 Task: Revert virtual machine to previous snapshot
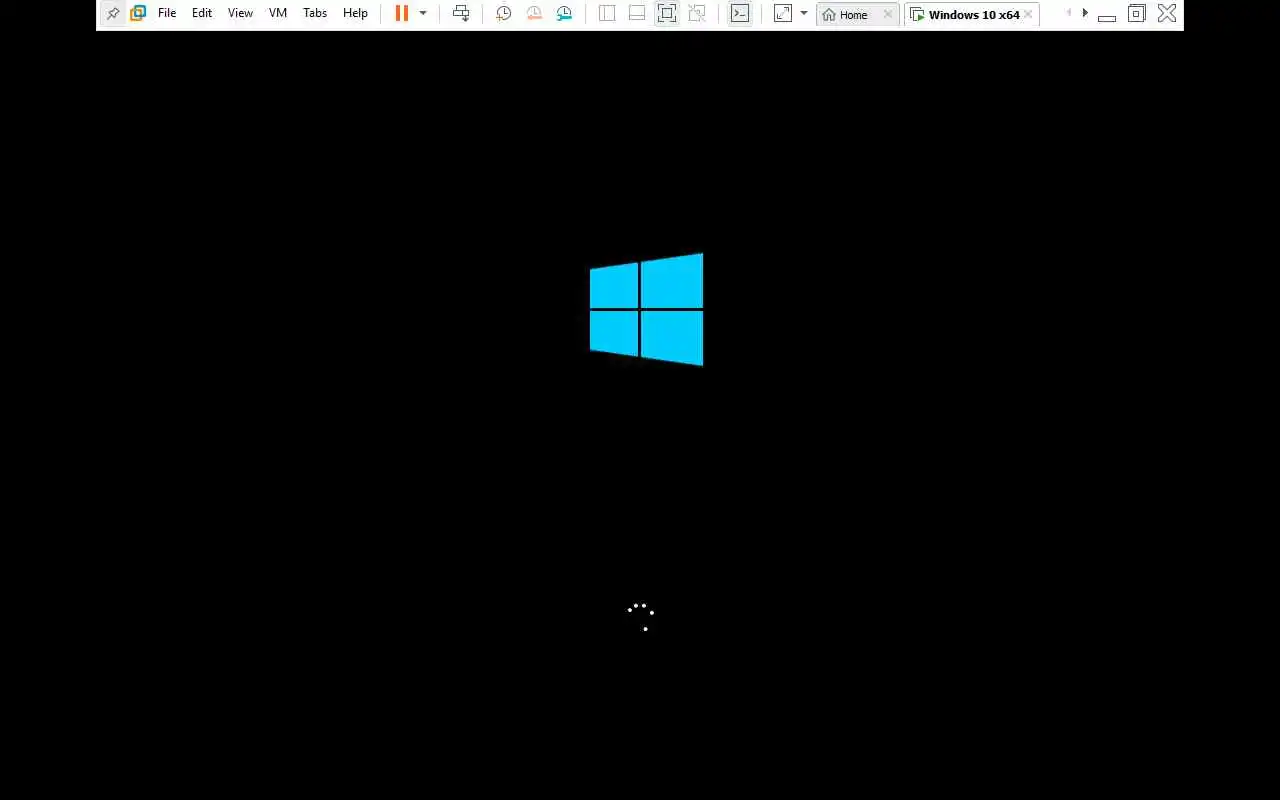(x=534, y=13)
